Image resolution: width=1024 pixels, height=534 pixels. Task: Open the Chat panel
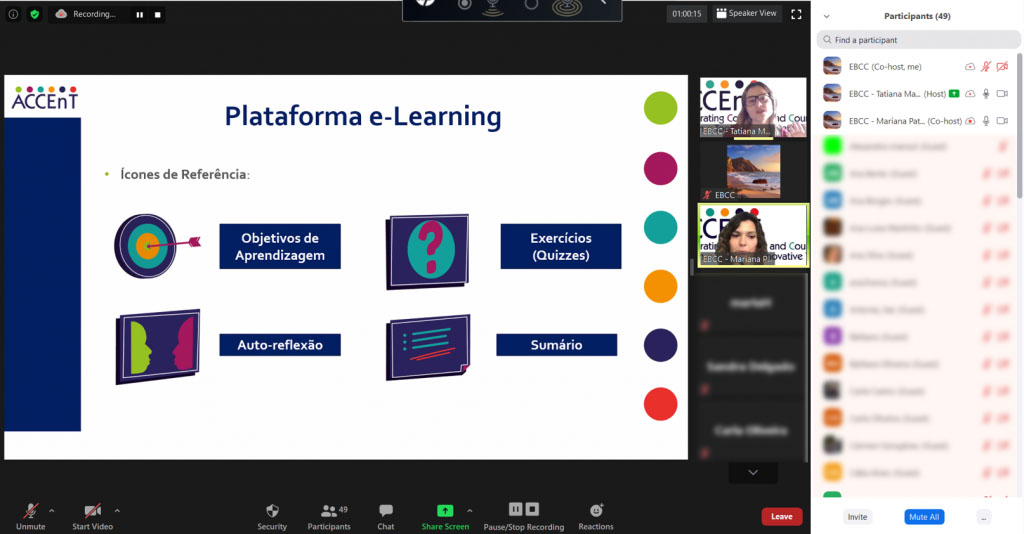point(386,511)
